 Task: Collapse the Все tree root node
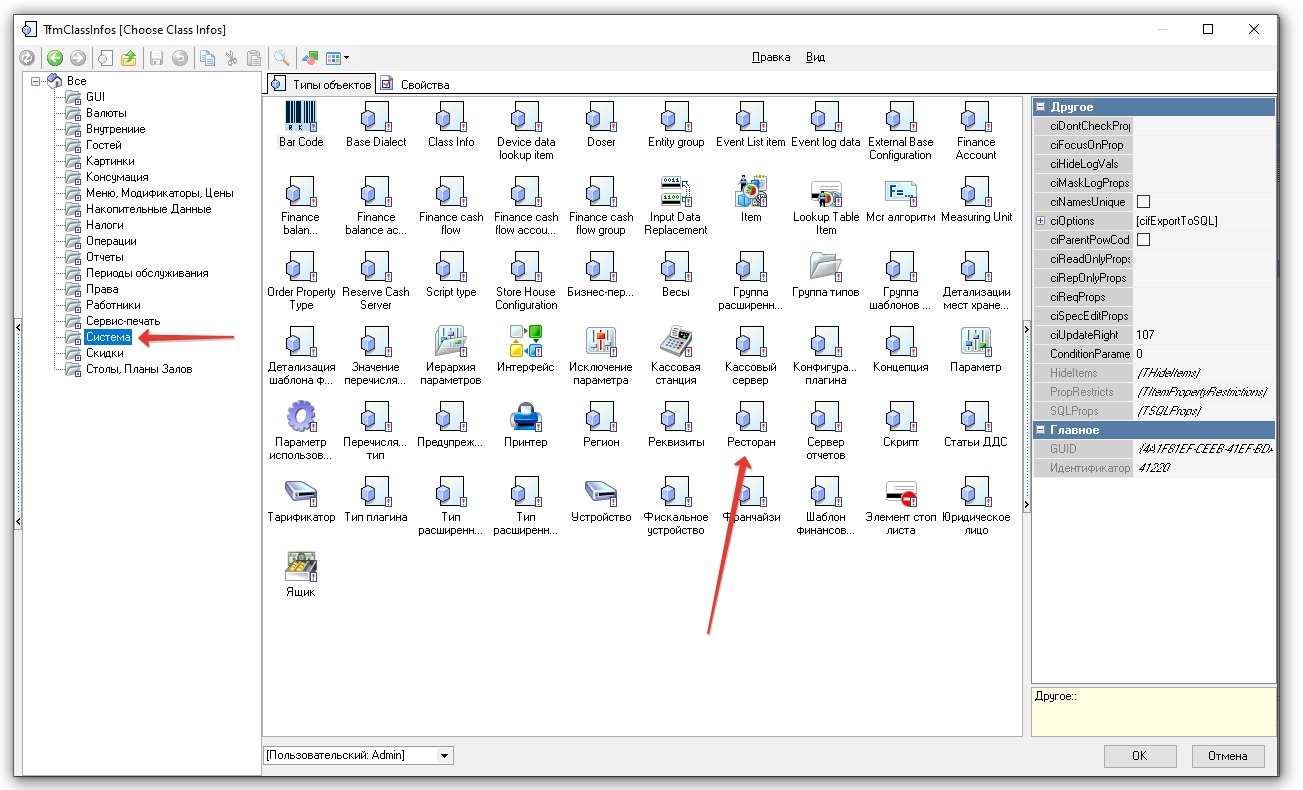(x=35, y=81)
